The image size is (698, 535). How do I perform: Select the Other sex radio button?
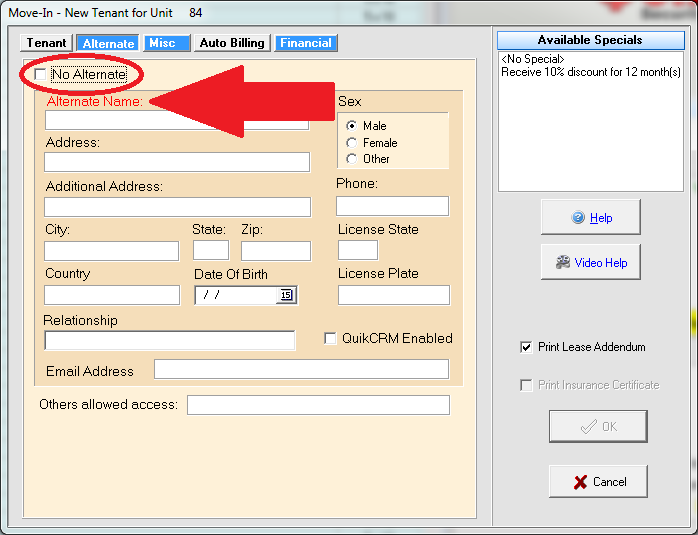[x=352, y=159]
